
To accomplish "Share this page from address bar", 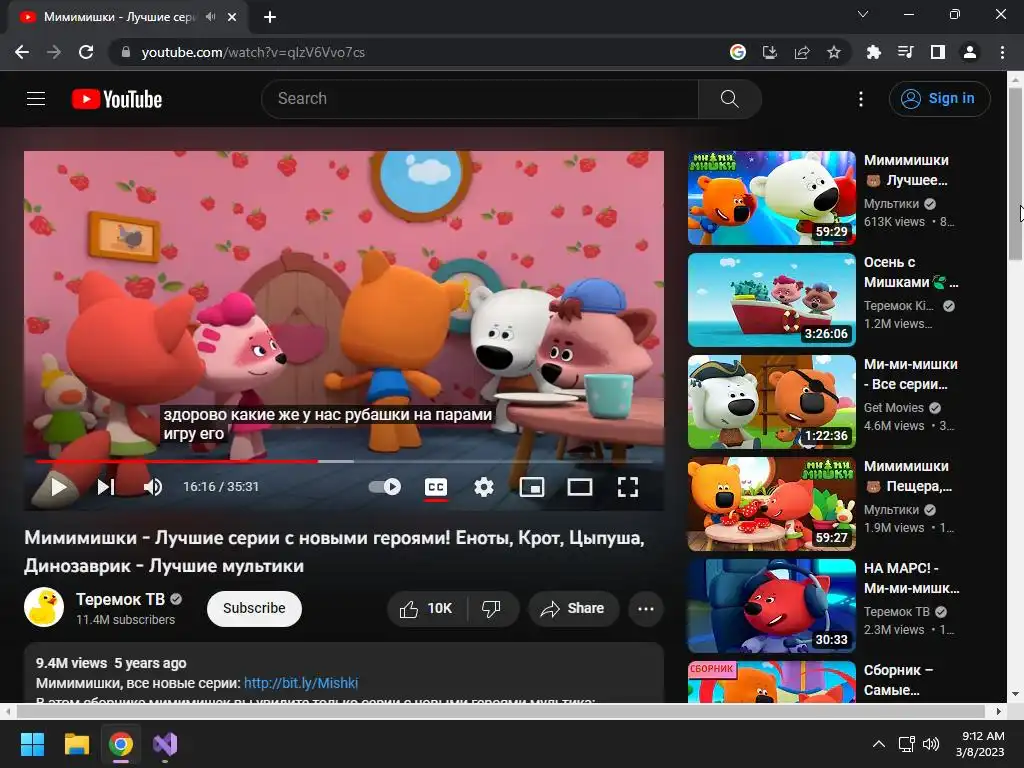I will click(x=802, y=52).
